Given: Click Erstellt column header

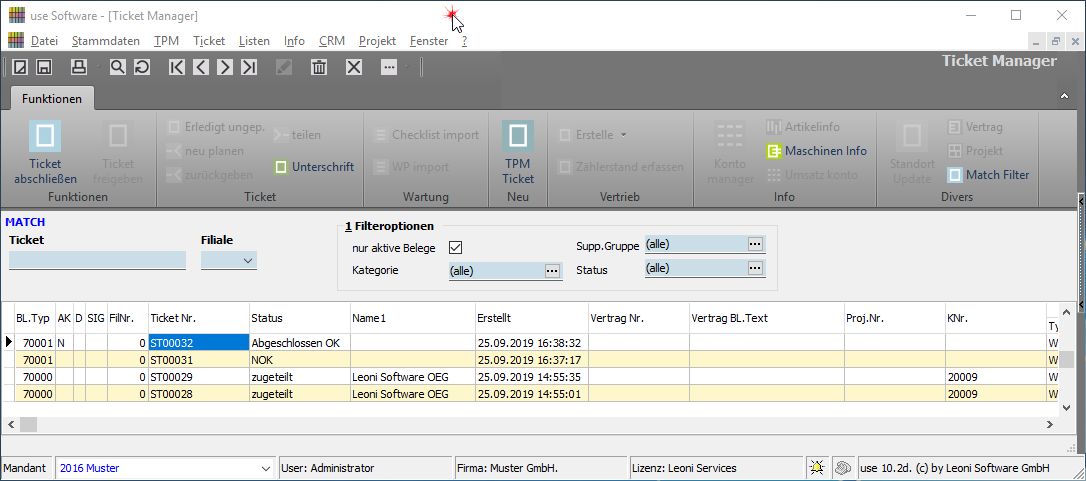Looking at the screenshot, I should 532,318.
